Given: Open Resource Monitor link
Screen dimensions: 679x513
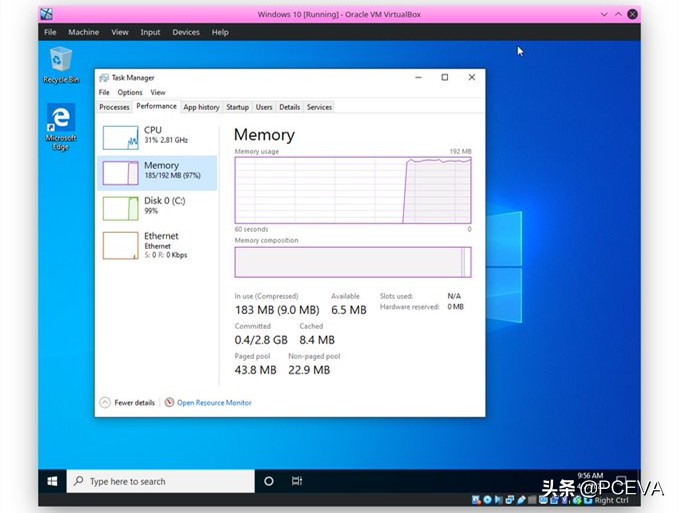Looking at the screenshot, I should pyautogui.click(x=214, y=403).
